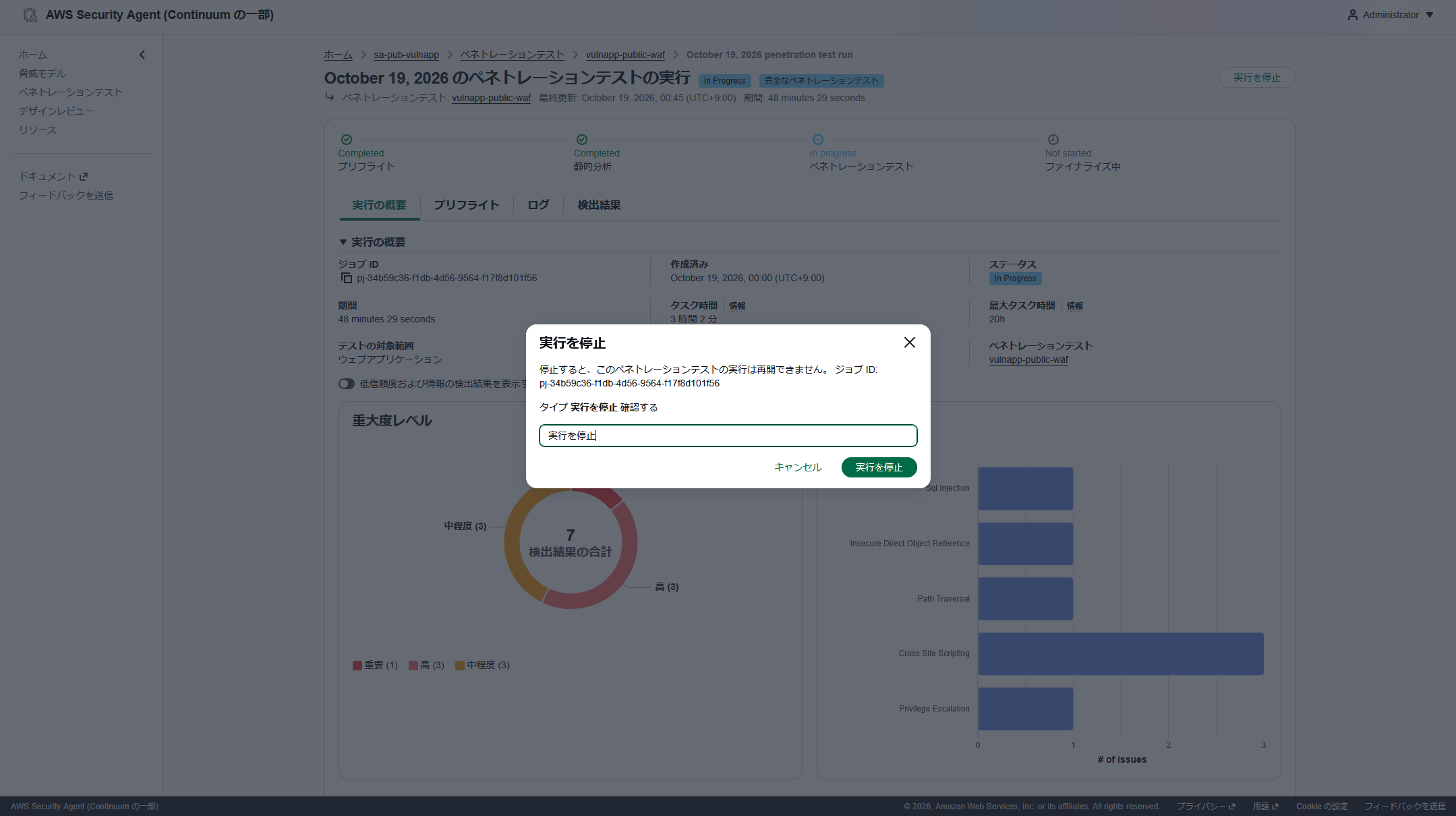The image size is (1456, 816).
Task: Click the 中程度 (3) legend swatch
Action: (460, 666)
